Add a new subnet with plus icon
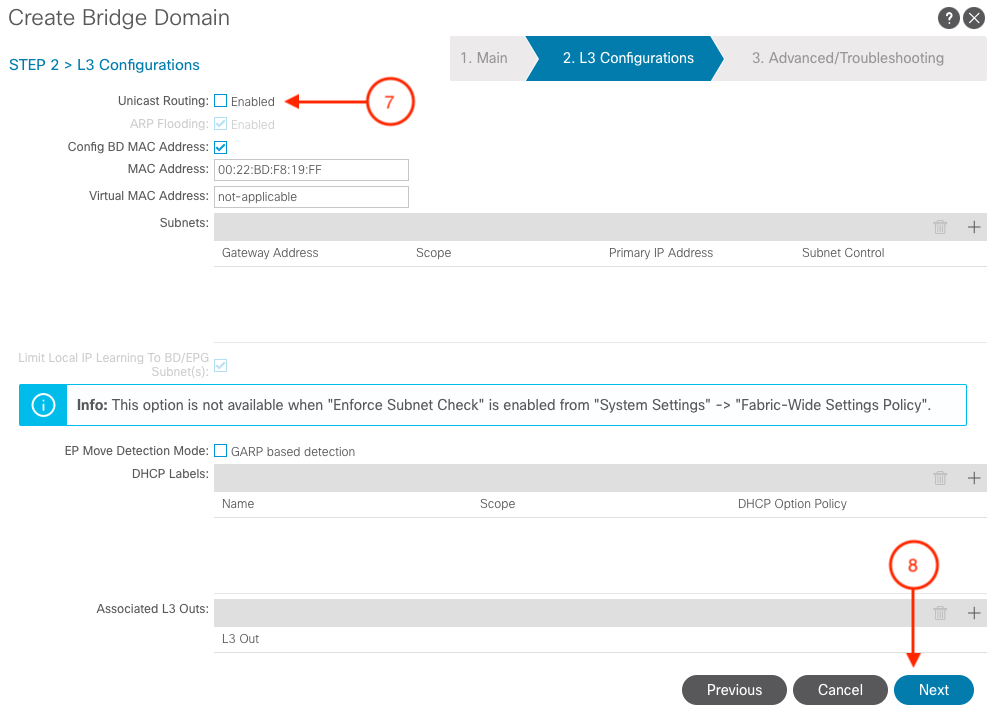This screenshot has height=714, width=995. (974, 227)
